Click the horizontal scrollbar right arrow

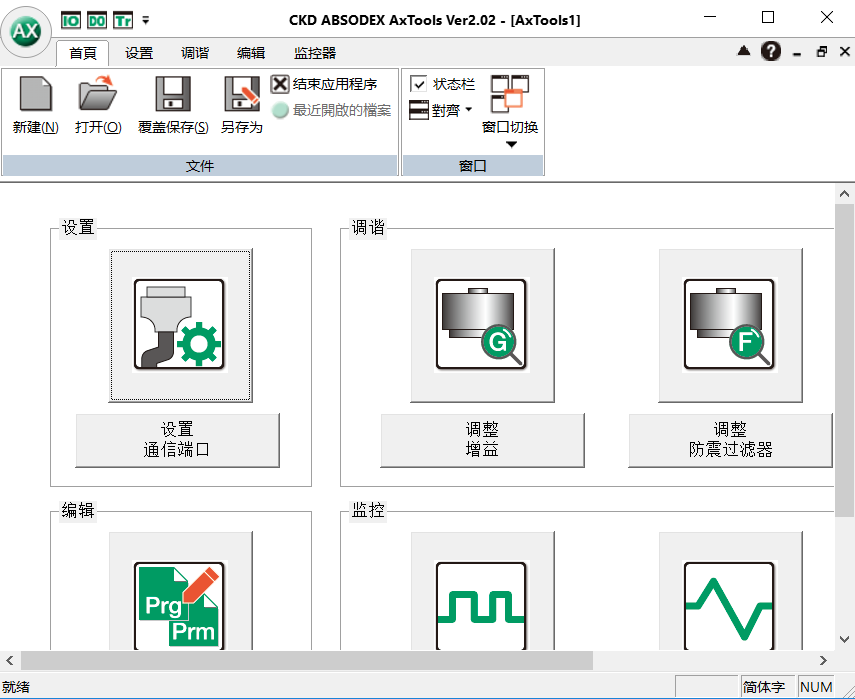click(824, 660)
